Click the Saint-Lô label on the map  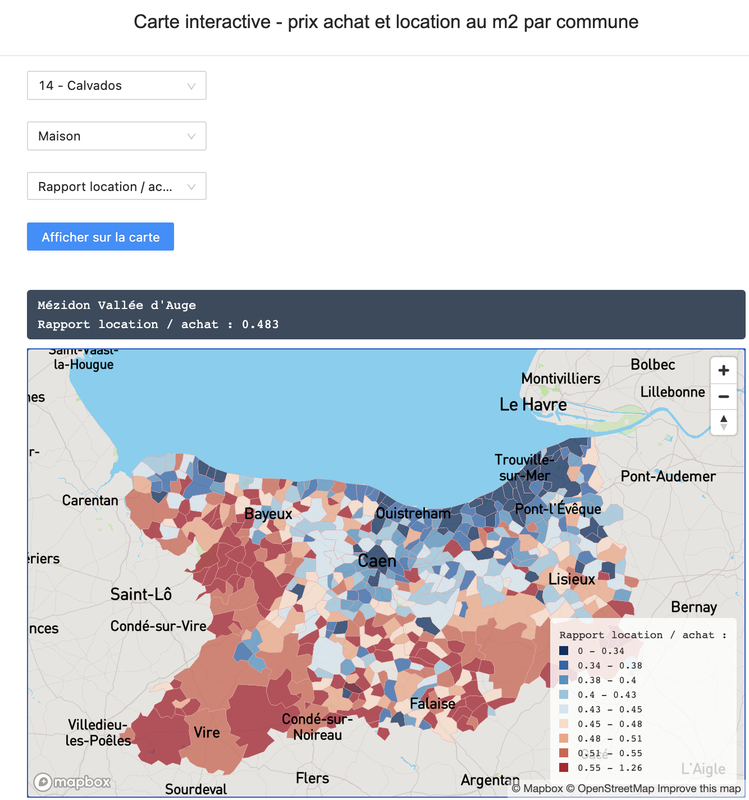[141, 594]
